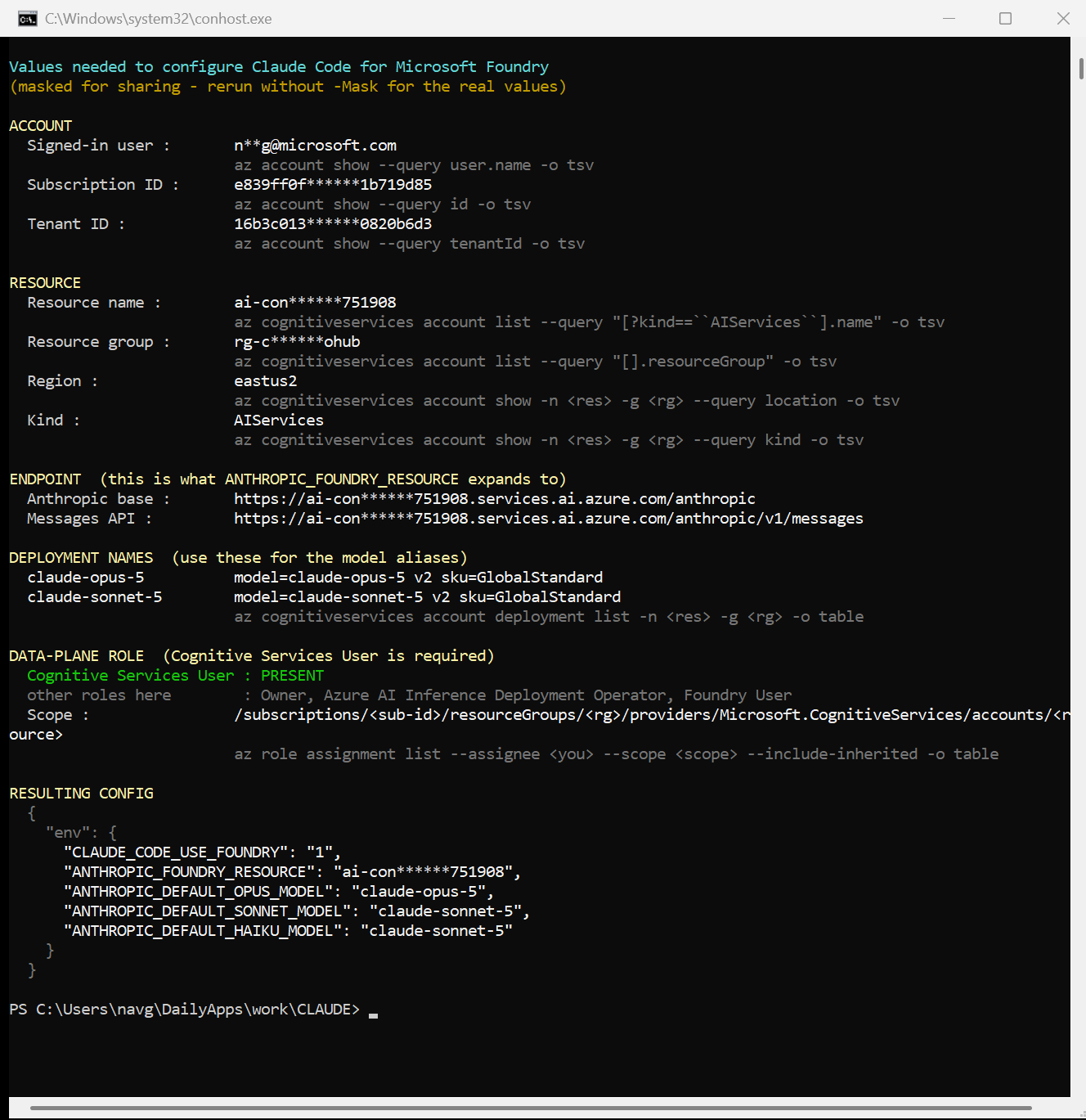
Task: Click Cognitive Services User PRESENT status
Action: [x=176, y=676]
